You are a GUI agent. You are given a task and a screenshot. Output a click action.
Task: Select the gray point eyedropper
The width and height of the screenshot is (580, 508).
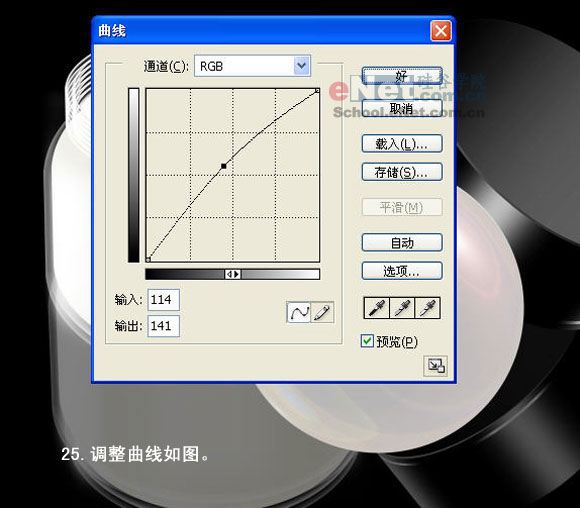[402, 307]
